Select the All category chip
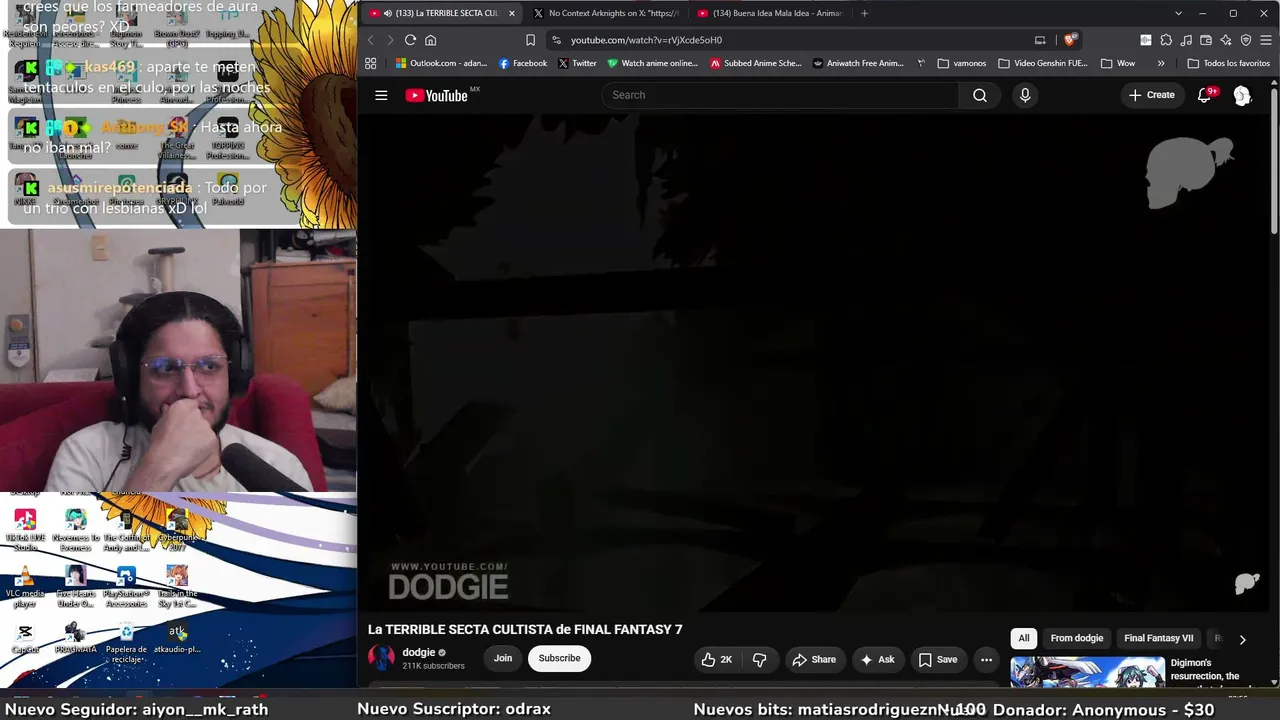The image size is (1280, 720). point(1024,638)
